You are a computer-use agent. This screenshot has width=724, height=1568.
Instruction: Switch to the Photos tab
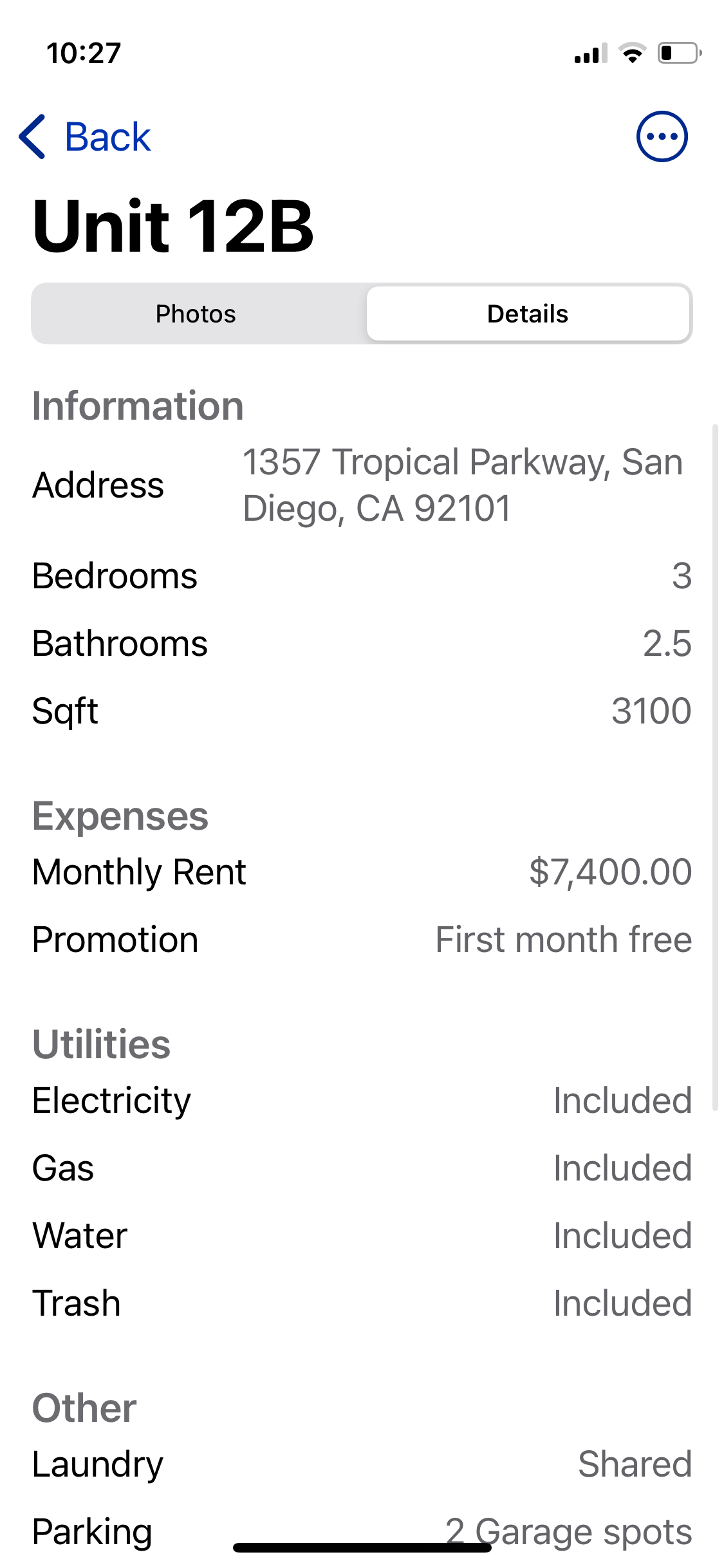click(x=196, y=314)
